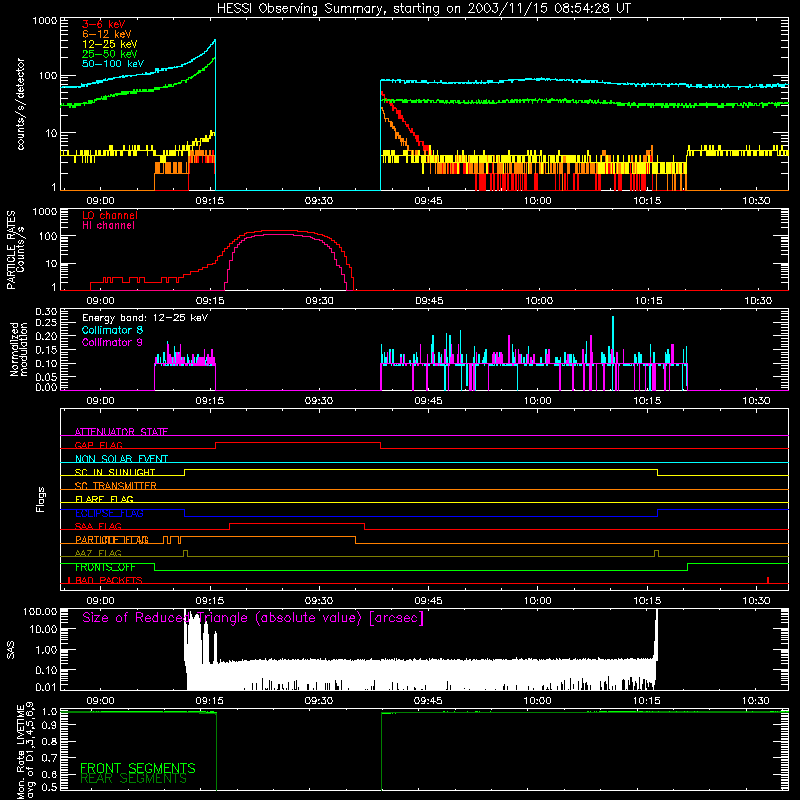Image resolution: width=800 pixels, height=800 pixels.
Task: Click the Normalized modulation axis label
Action: (x=19, y=349)
